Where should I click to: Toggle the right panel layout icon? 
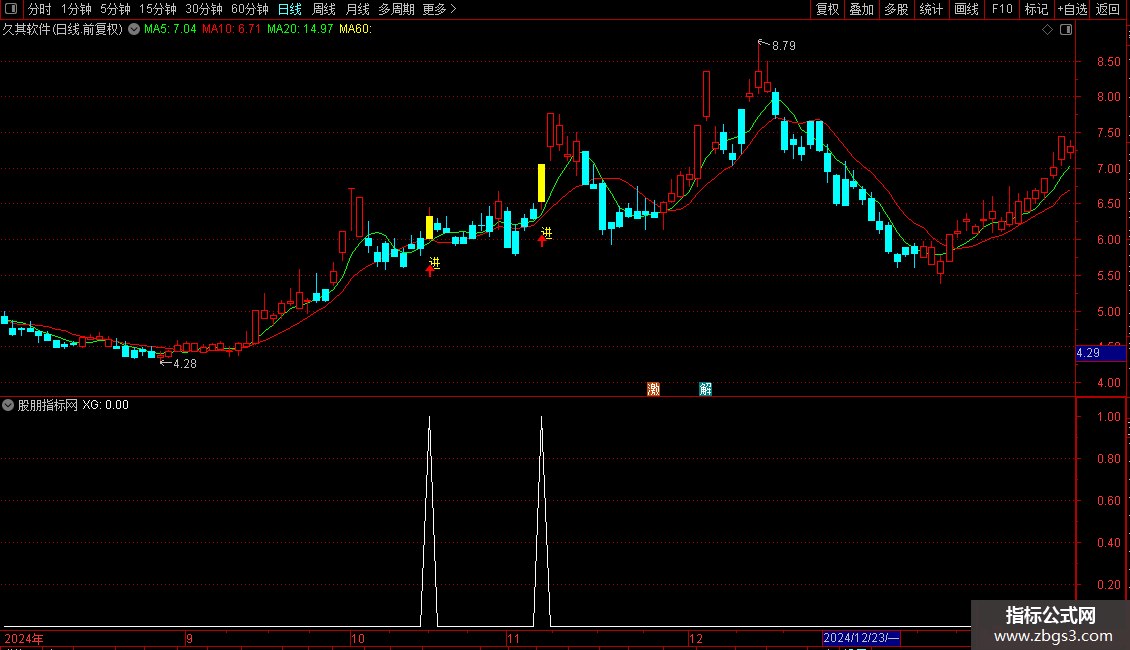coord(1066,30)
